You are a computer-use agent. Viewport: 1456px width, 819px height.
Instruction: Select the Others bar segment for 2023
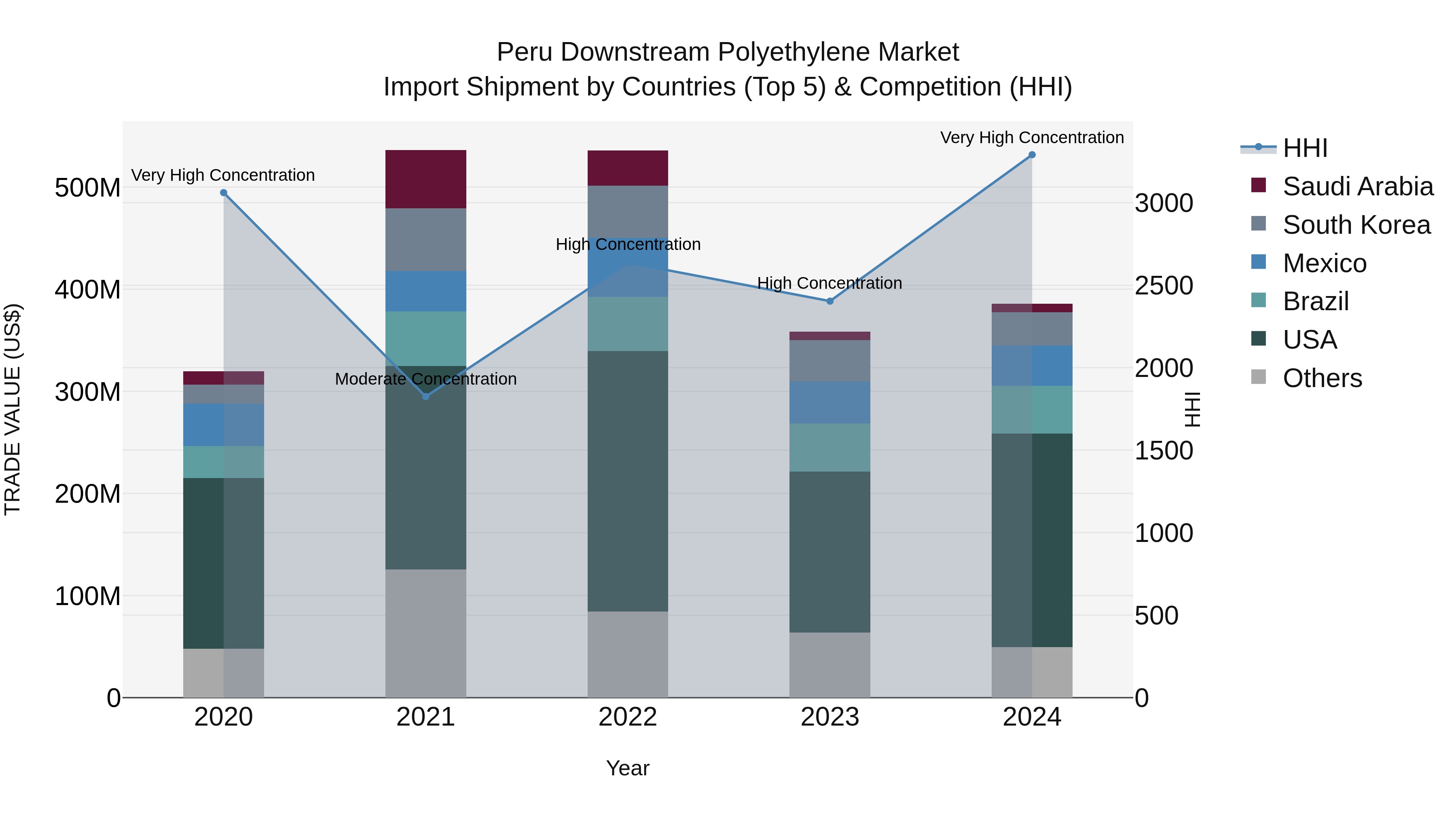[830, 665]
